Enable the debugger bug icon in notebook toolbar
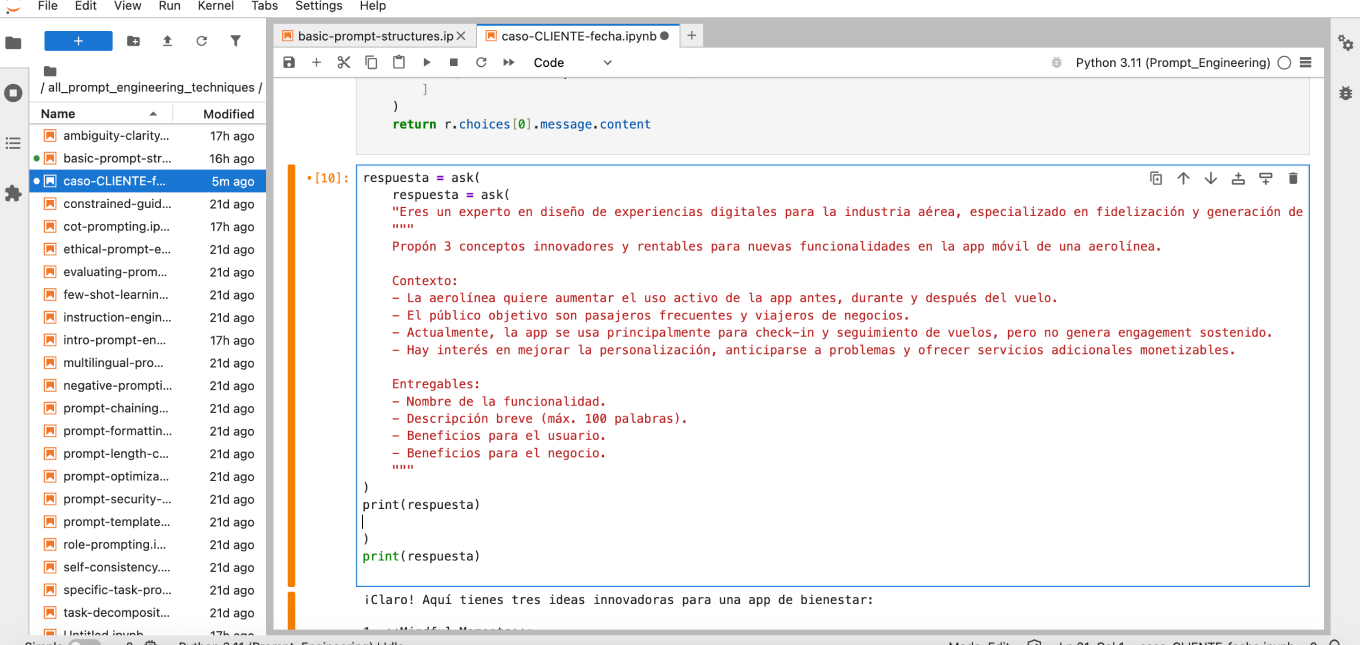Screen dimensions: 1360x645 [1056, 62]
